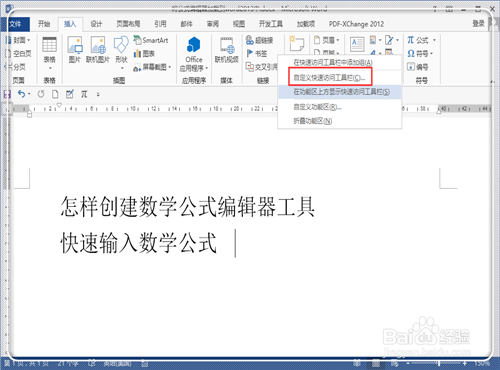This screenshot has height=370, width=500.
Task: Insert a blank page with 空白页
Action: point(19,53)
